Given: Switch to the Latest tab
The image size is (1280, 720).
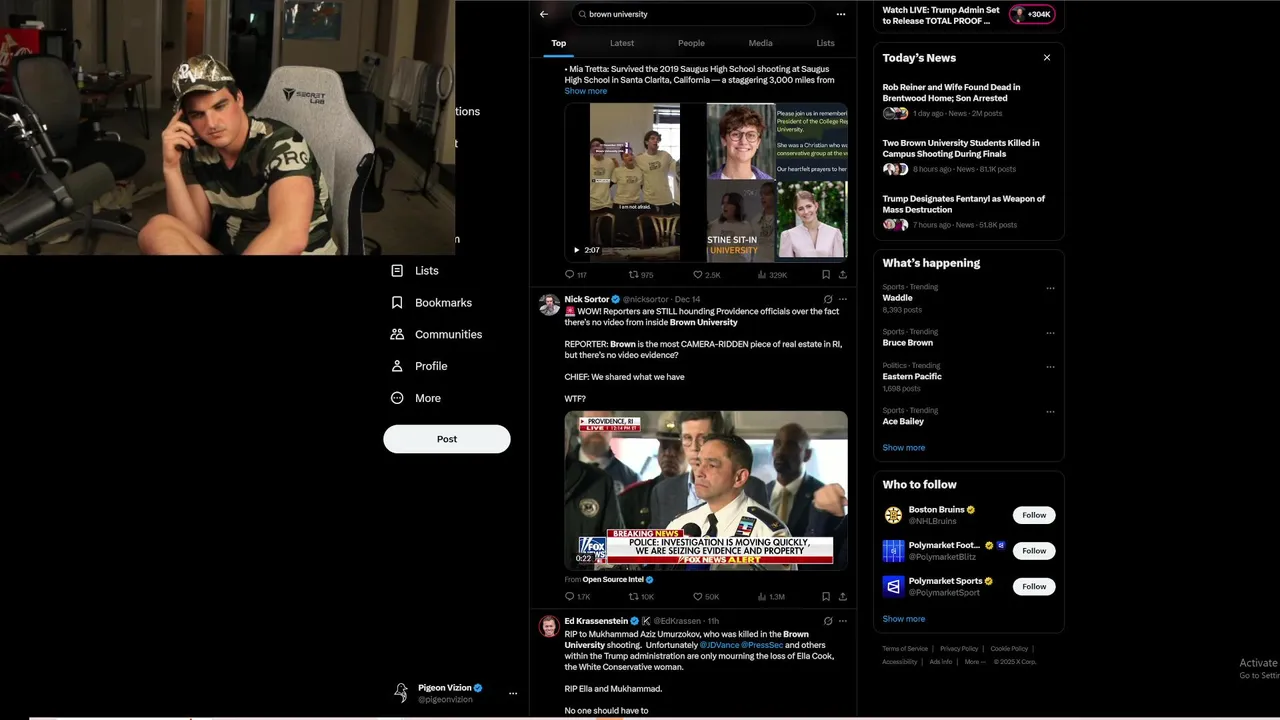Looking at the screenshot, I should pos(622,43).
